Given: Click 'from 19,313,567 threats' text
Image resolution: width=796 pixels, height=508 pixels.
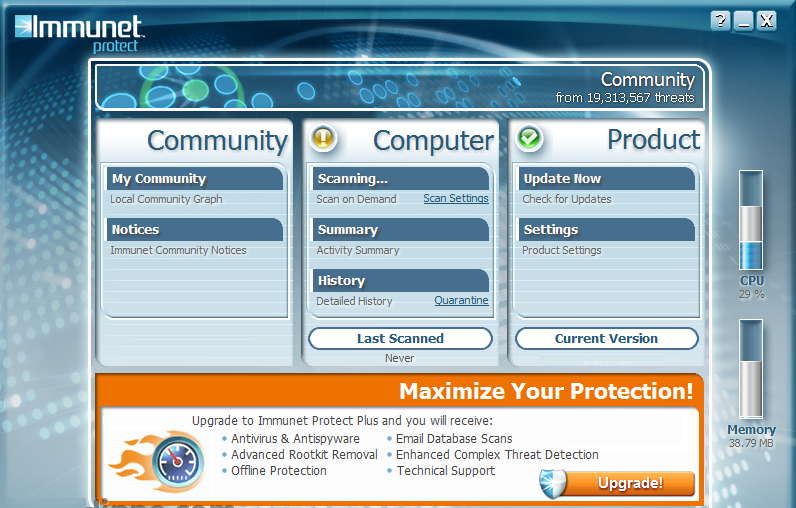Looking at the screenshot, I should [625, 97].
